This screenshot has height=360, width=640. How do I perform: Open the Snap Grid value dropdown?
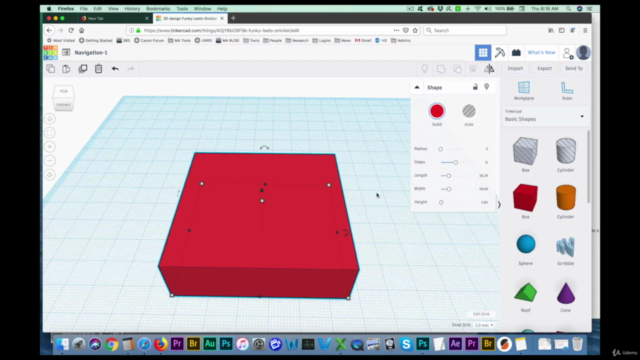pos(484,325)
